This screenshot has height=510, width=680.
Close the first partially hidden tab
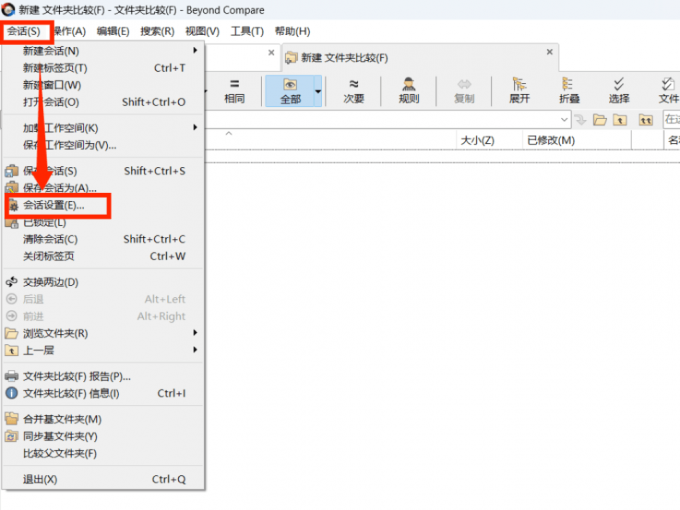pyautogui.click(x=271, y=52)
